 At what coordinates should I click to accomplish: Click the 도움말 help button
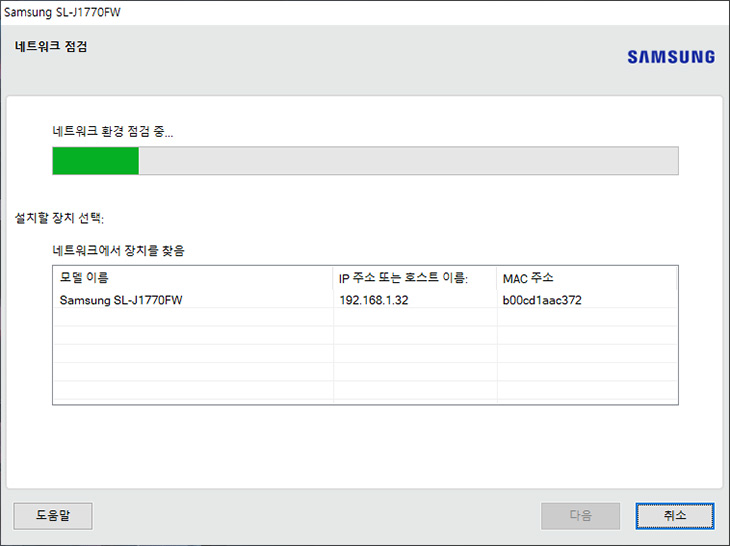53,516
